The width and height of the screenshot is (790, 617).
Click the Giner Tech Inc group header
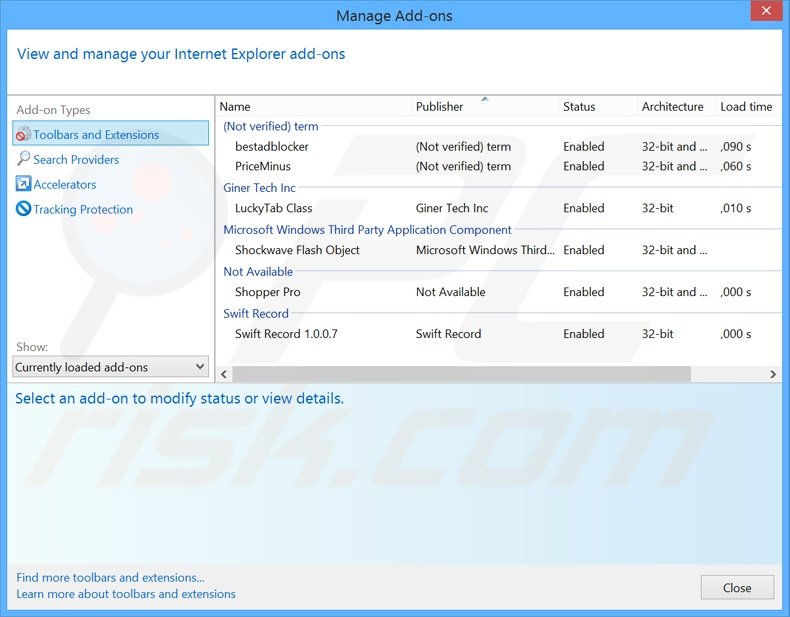coord(259,187)
